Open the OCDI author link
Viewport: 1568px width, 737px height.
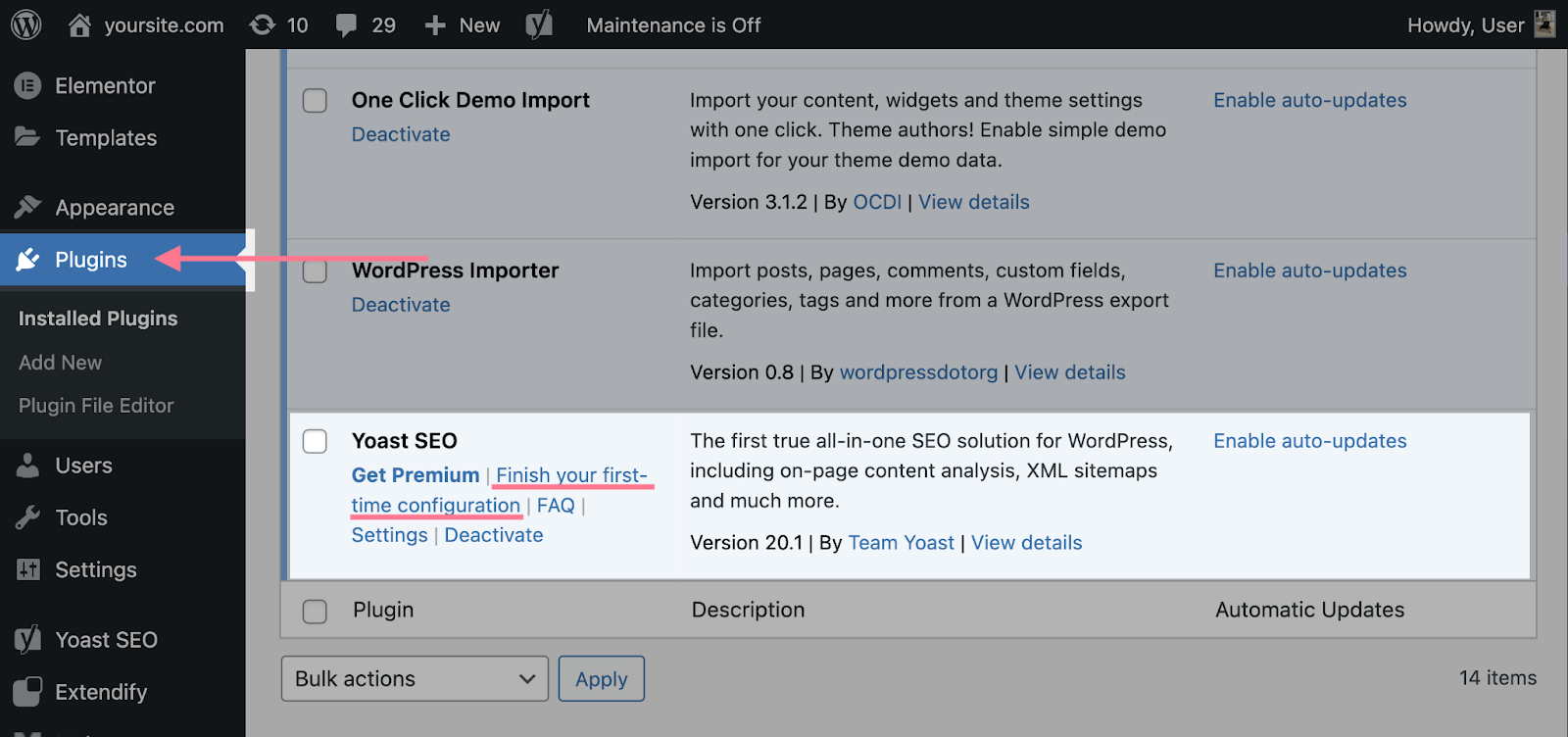tap(877, 202)
